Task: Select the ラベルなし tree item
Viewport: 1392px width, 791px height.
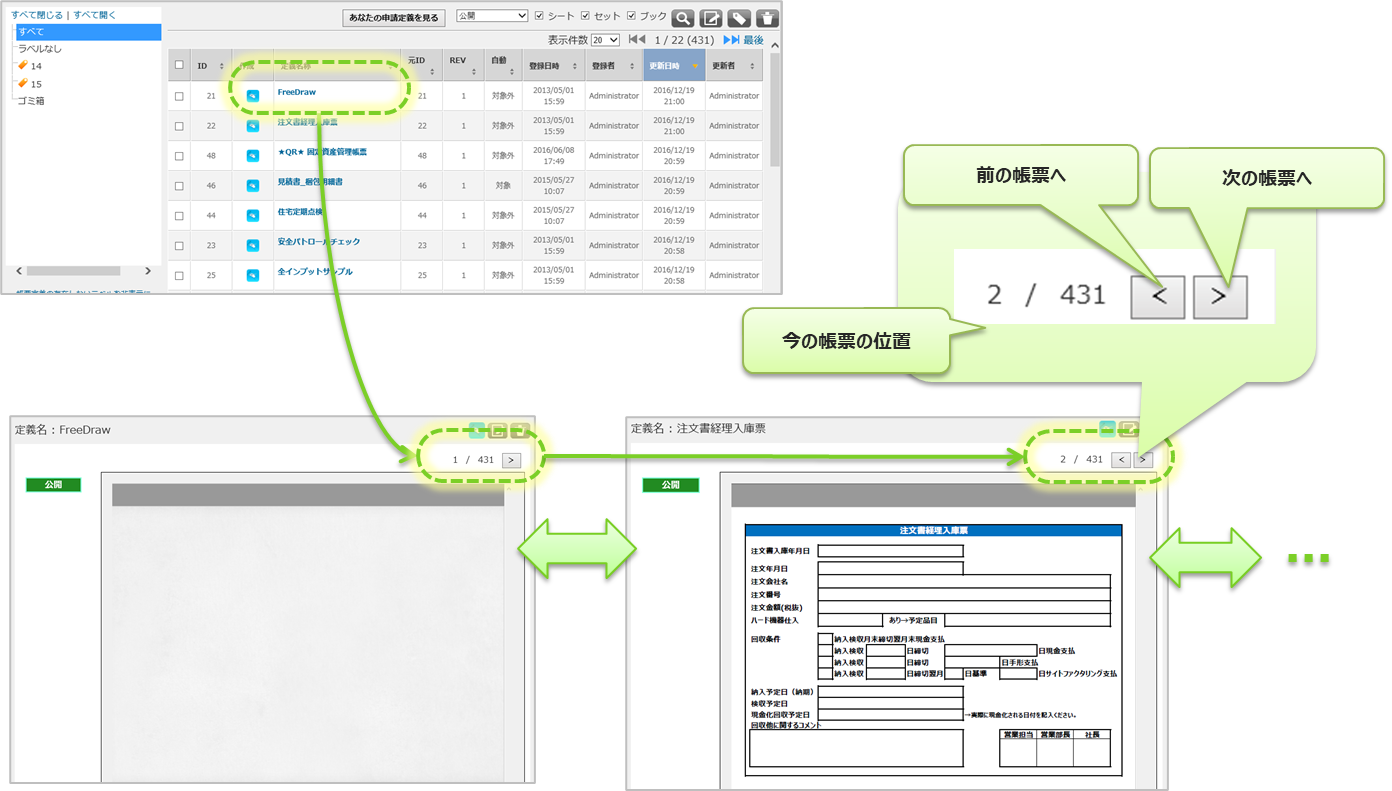Action: 40,48
